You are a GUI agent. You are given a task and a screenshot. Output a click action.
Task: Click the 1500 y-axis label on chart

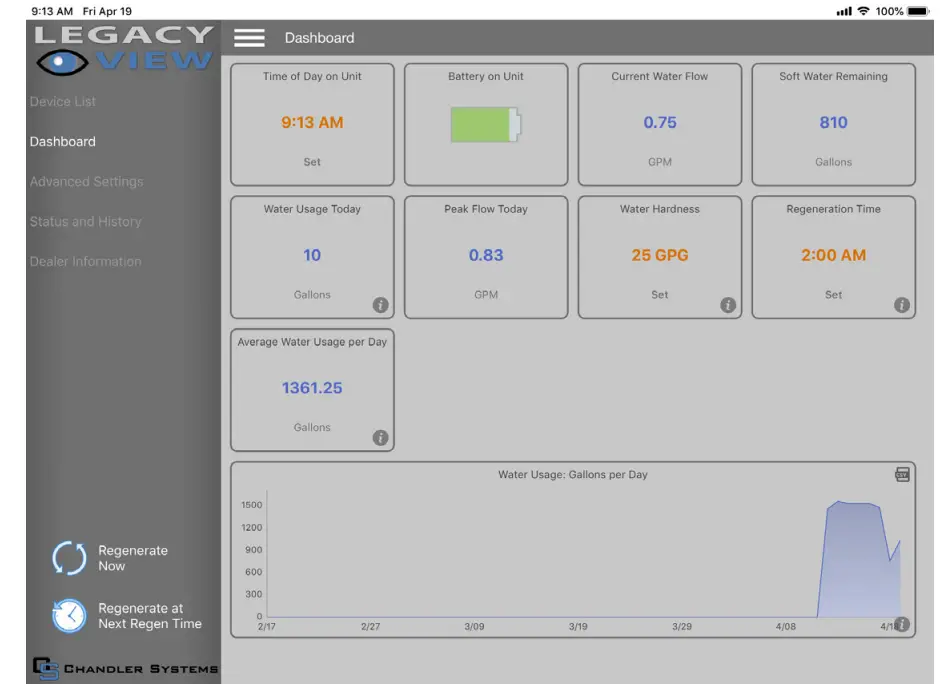pos(251,505)
